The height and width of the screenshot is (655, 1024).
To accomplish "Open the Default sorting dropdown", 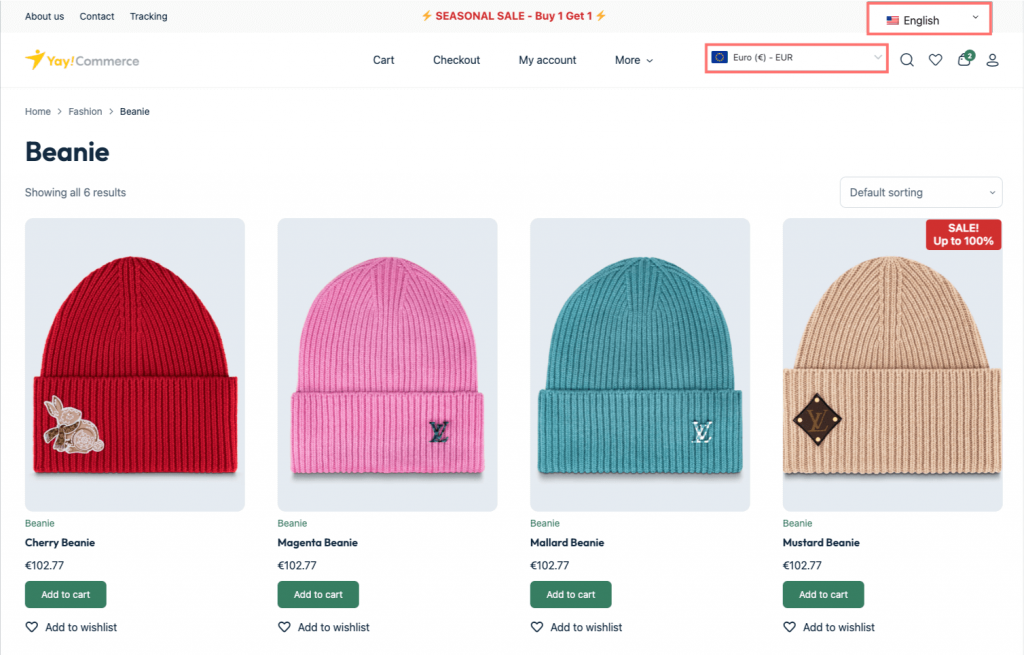I will [x=921, y=192].
